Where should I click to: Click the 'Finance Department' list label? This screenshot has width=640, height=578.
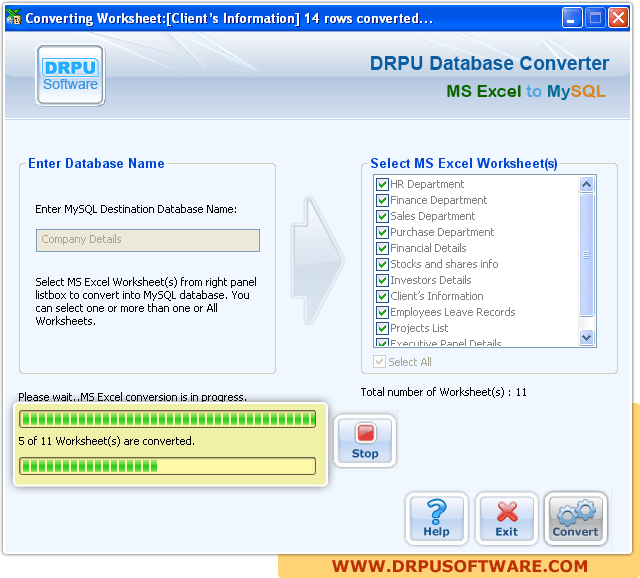click(438, 200)
